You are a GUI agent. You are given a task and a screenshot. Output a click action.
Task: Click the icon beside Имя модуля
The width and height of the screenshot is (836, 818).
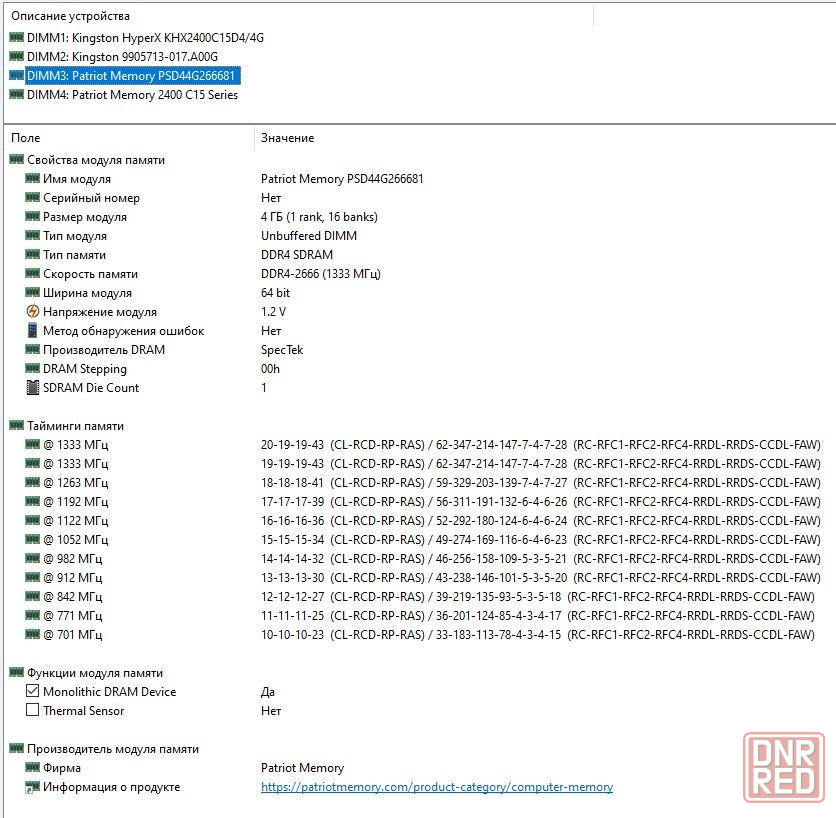33,179
